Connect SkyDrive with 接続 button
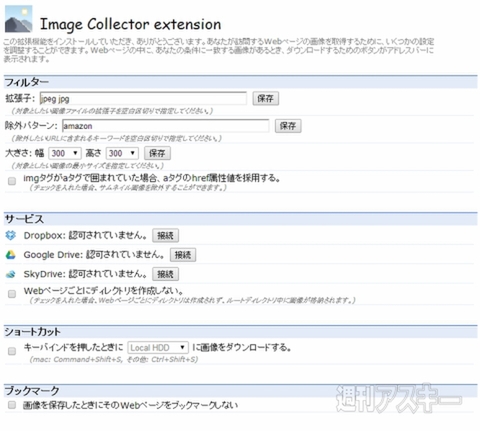This screenshot has height=431, width=480. [x=165, y=274]
